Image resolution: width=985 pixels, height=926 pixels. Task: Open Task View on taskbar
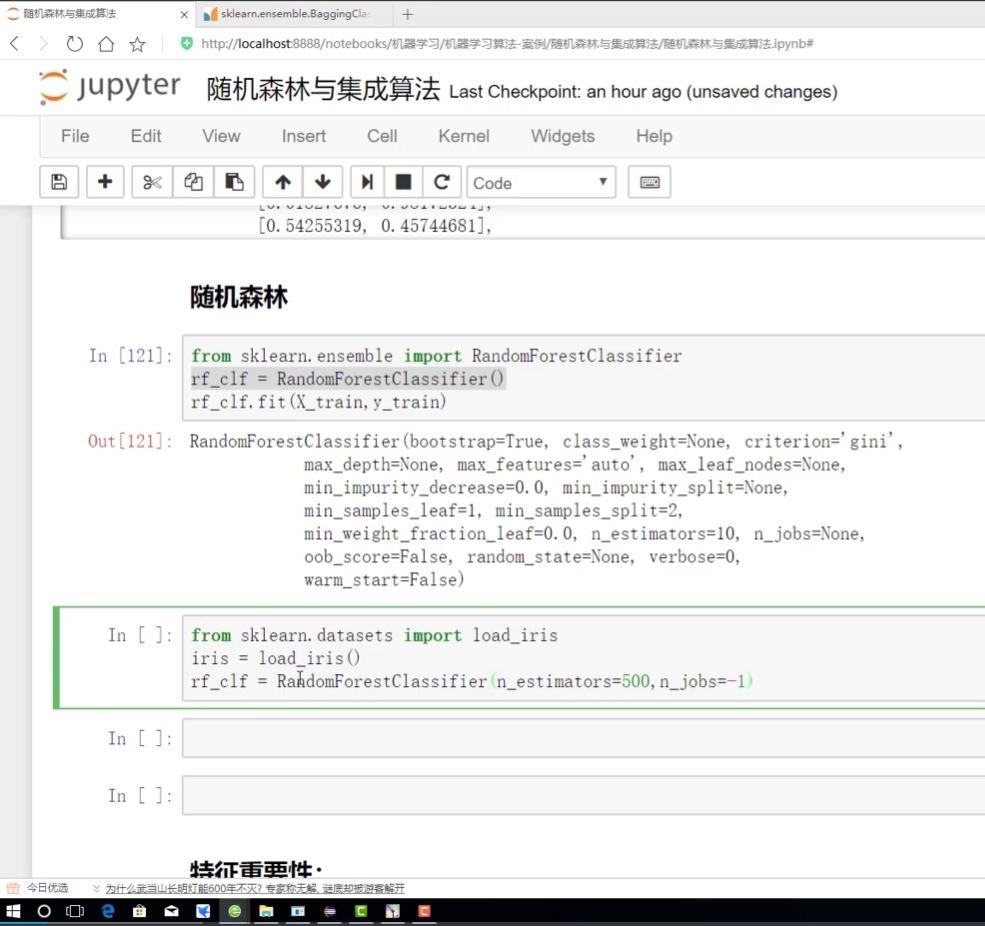[75, 911]
